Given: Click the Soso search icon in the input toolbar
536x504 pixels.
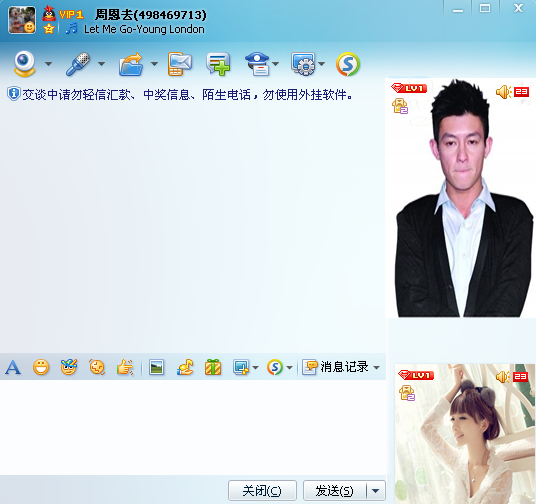Looking at the screenshot, I should 275,368.
